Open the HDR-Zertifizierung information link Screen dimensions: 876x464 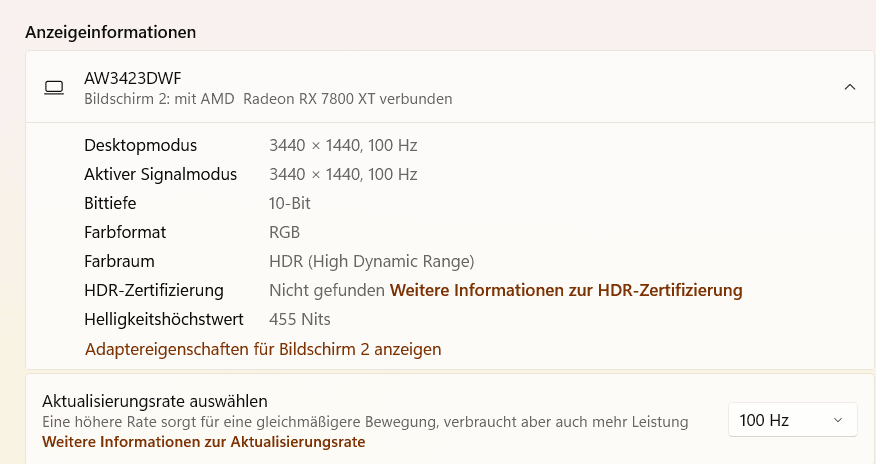tap(565, 291)
